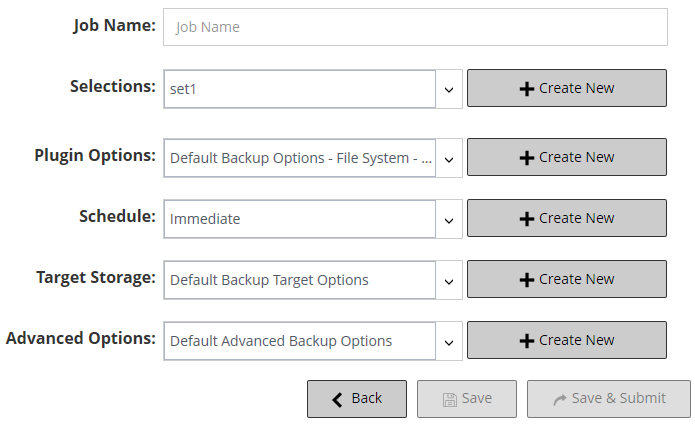Click the plus icon beside Schedule
This screenshot has width=695, height=424.
click(527, 218)
